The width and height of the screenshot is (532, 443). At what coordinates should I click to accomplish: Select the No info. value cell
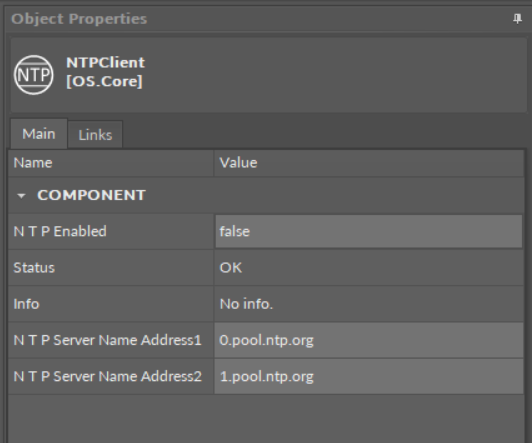pyautogui.click(x=369, y=304)
